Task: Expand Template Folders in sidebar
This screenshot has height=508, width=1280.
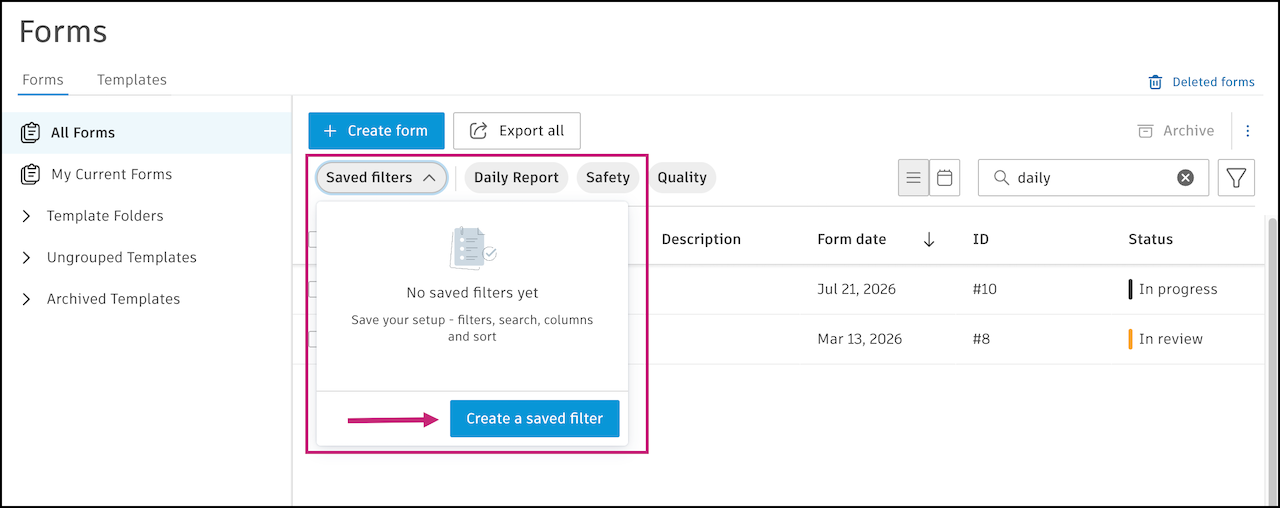Action: pyautogui.click(x=26, y=216)
